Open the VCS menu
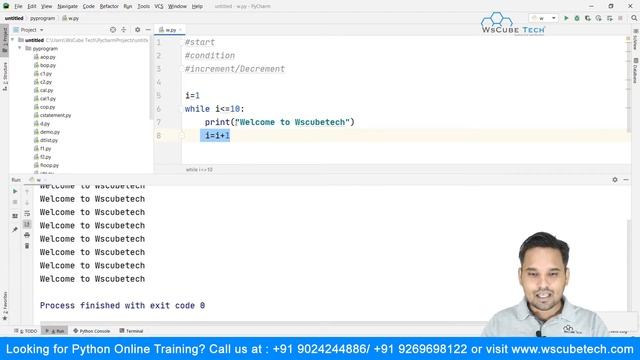Image resolution: width=640 pixels, height=360 pixels. point(159,6)
